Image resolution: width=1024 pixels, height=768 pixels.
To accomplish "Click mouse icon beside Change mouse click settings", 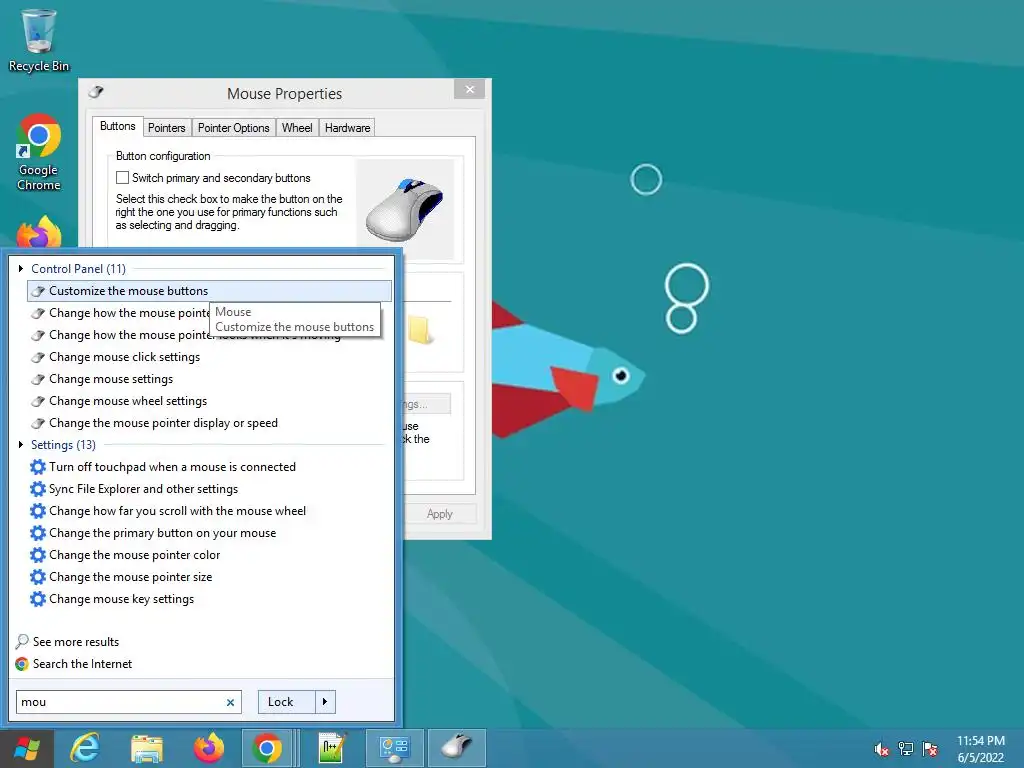I will pyautogui.click(x=39, y=357).
